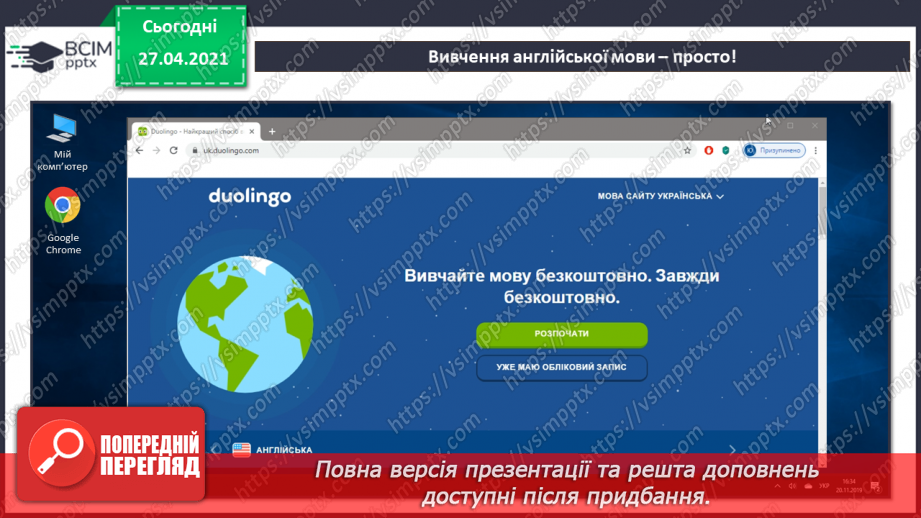The height and width of the screenshot is (518, 921).
Task: Open the volume control in system tray
Action: coord(792,486)
